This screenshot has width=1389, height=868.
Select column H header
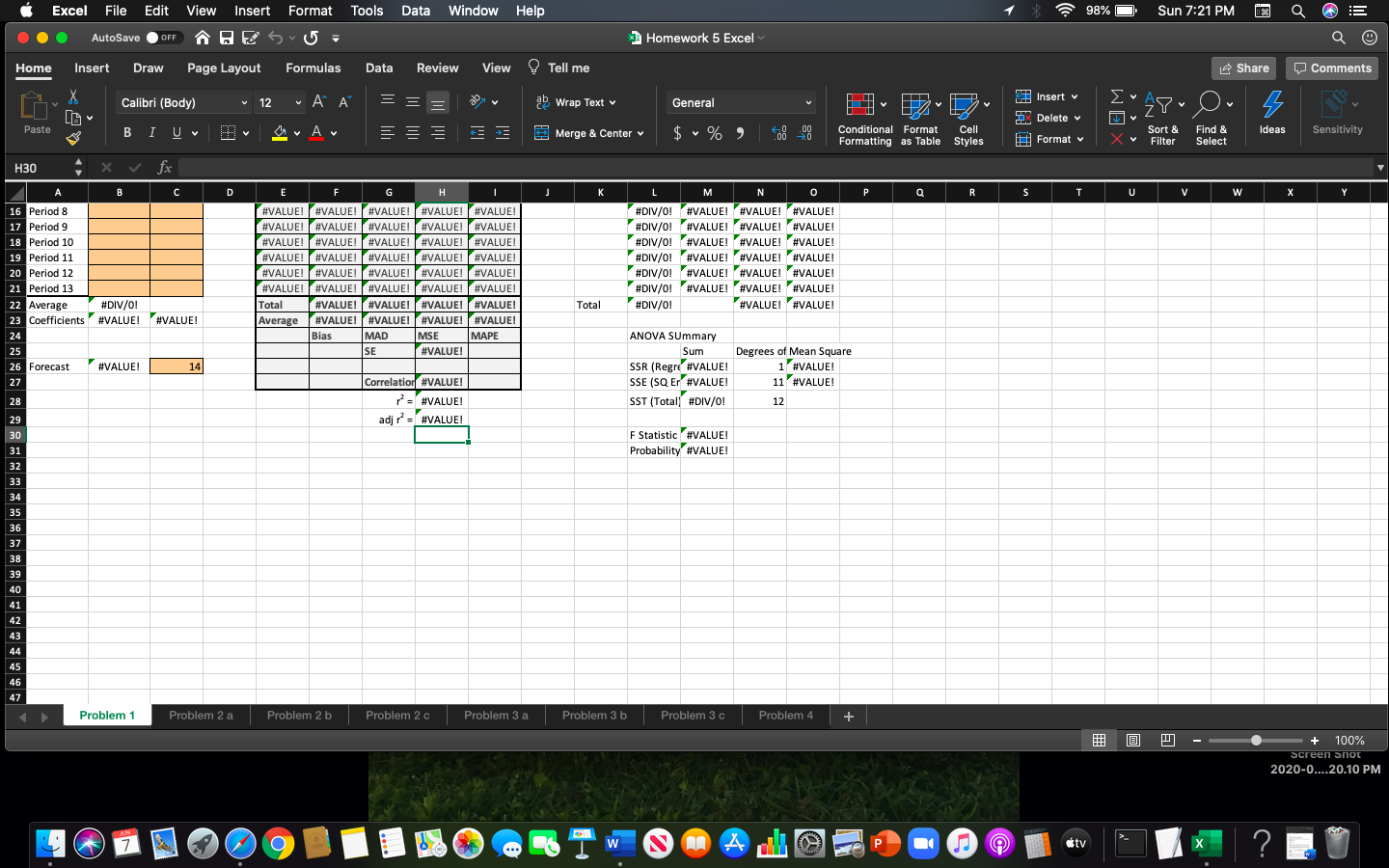point(442,192)
